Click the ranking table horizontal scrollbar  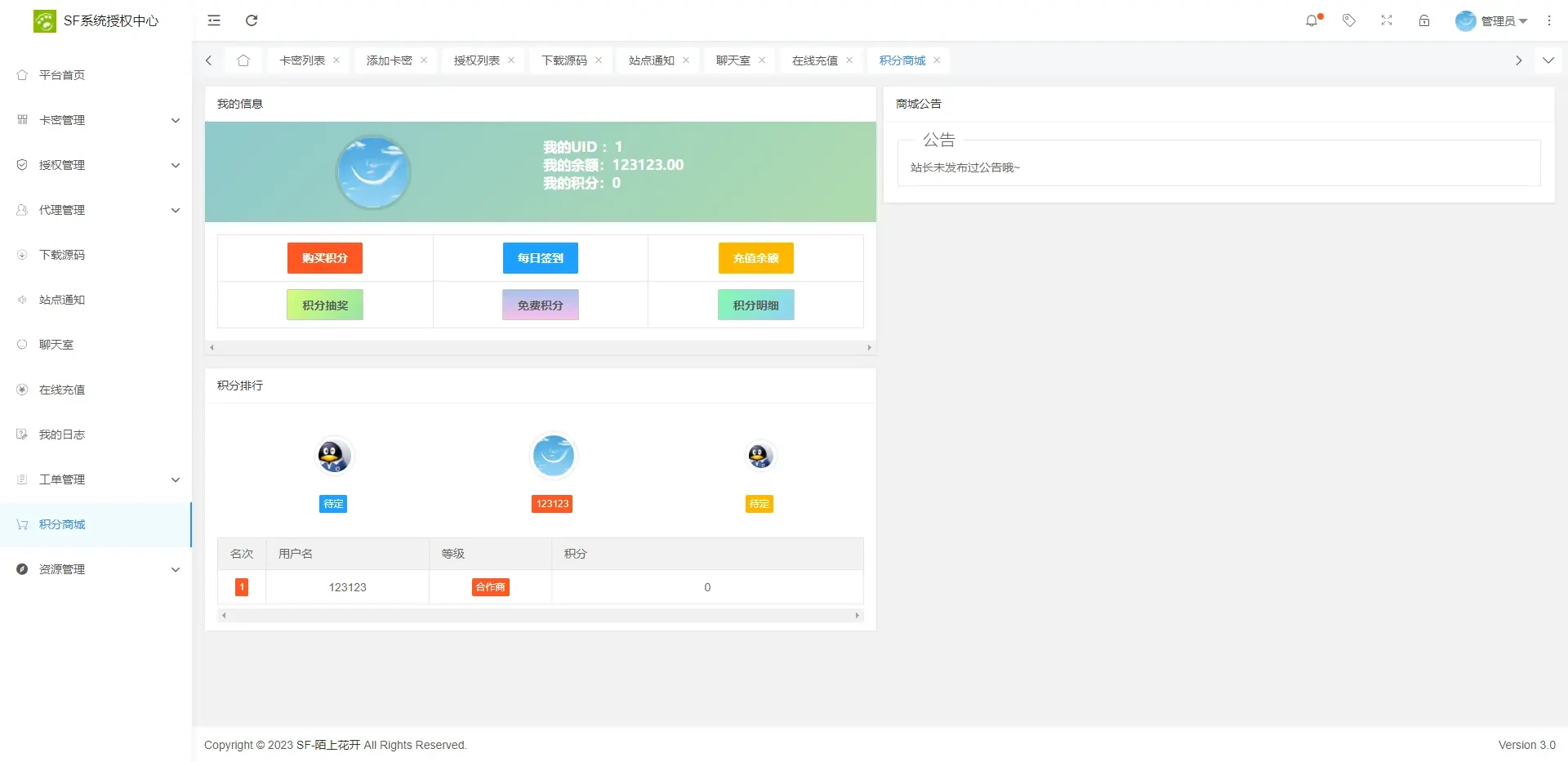coord(540,616)
